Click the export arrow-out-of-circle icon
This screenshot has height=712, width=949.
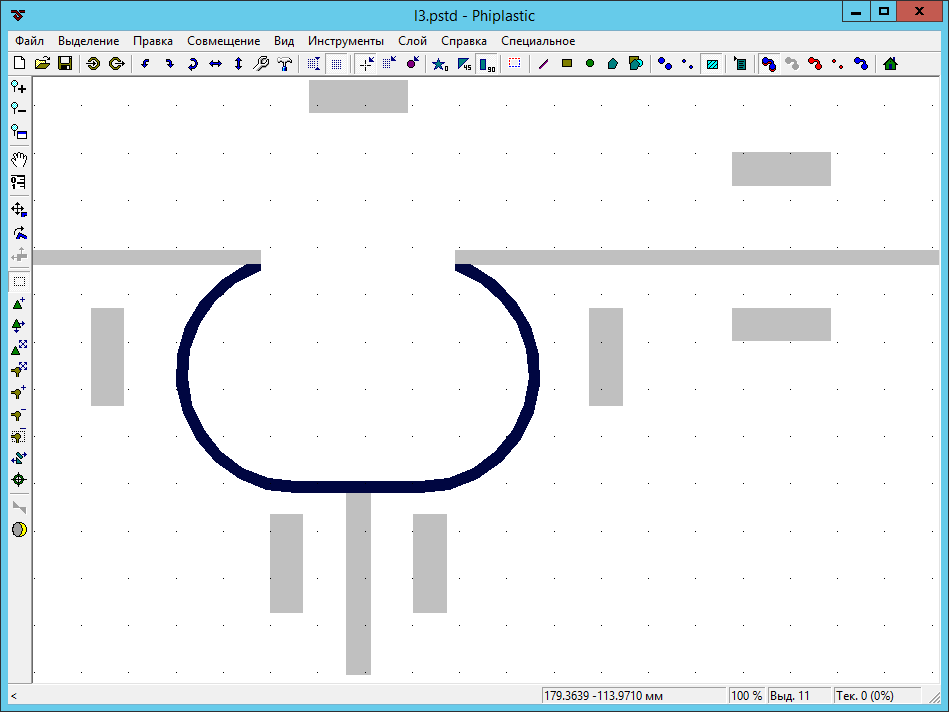point(116,64)
